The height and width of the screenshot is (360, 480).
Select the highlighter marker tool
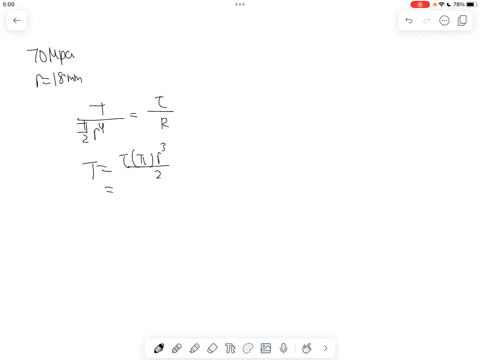click(195, 348)
